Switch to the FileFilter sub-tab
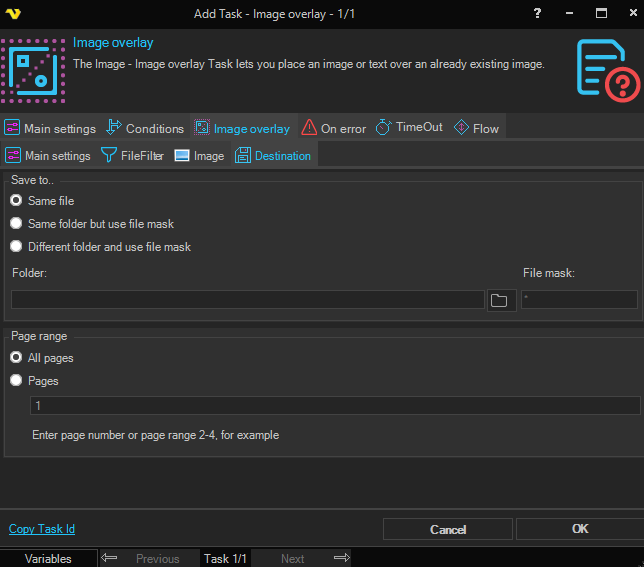Screen dimensions: 644x567 point(132,156)
